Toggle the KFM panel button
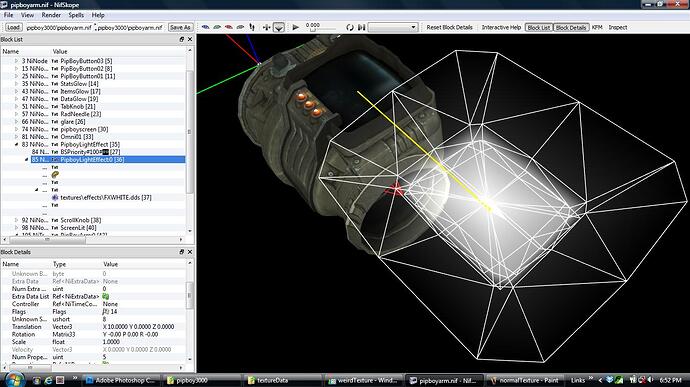 [597, 27]
